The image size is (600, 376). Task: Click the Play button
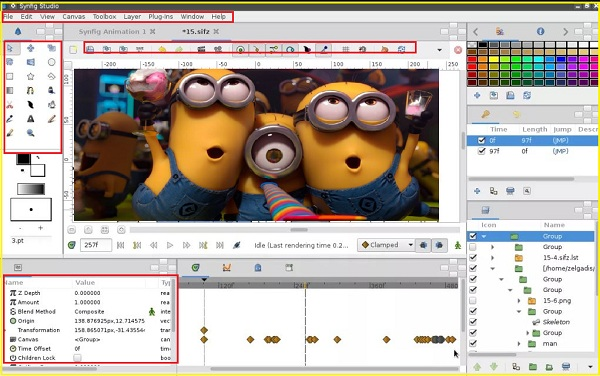tap(170, 245)
